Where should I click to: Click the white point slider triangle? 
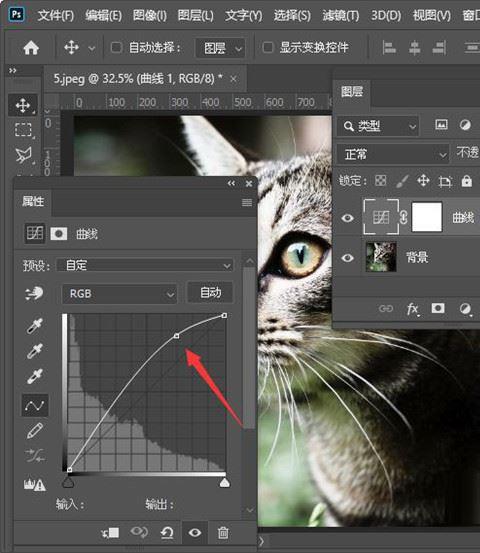click(225, 482)
